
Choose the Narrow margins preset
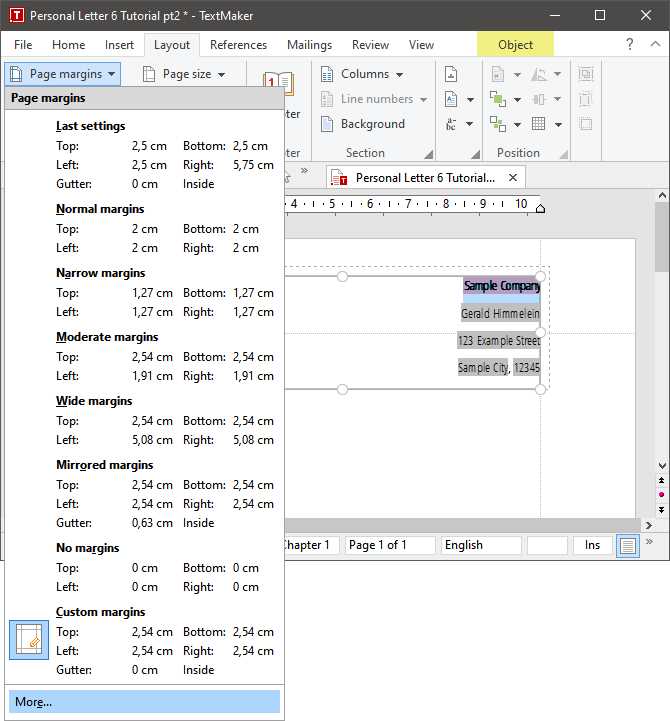coord(144,292)
